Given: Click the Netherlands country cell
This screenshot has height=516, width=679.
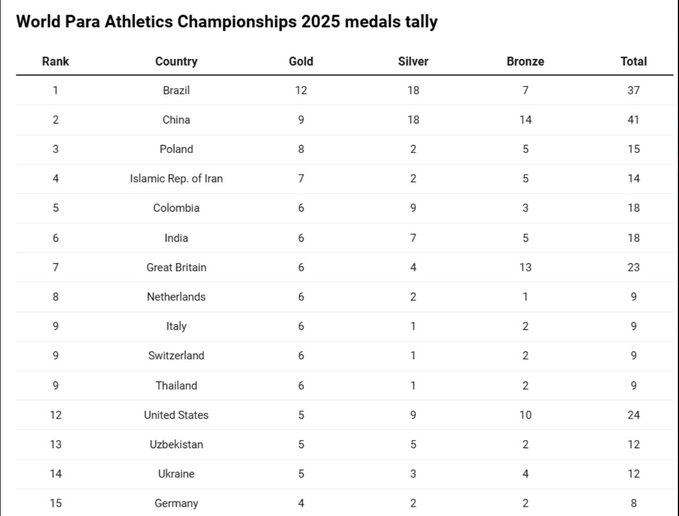Looking at the screenshot, I should 176,297.
